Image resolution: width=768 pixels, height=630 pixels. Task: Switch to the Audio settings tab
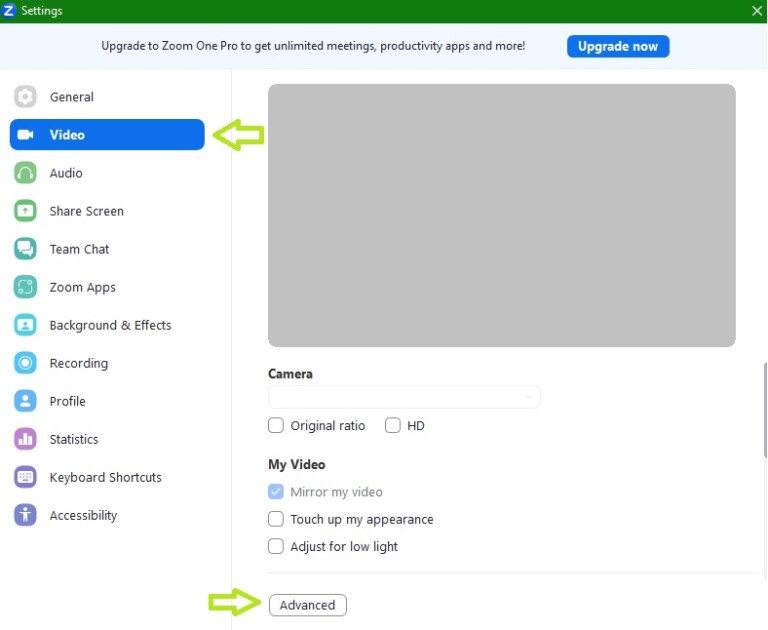pos(107,173)
